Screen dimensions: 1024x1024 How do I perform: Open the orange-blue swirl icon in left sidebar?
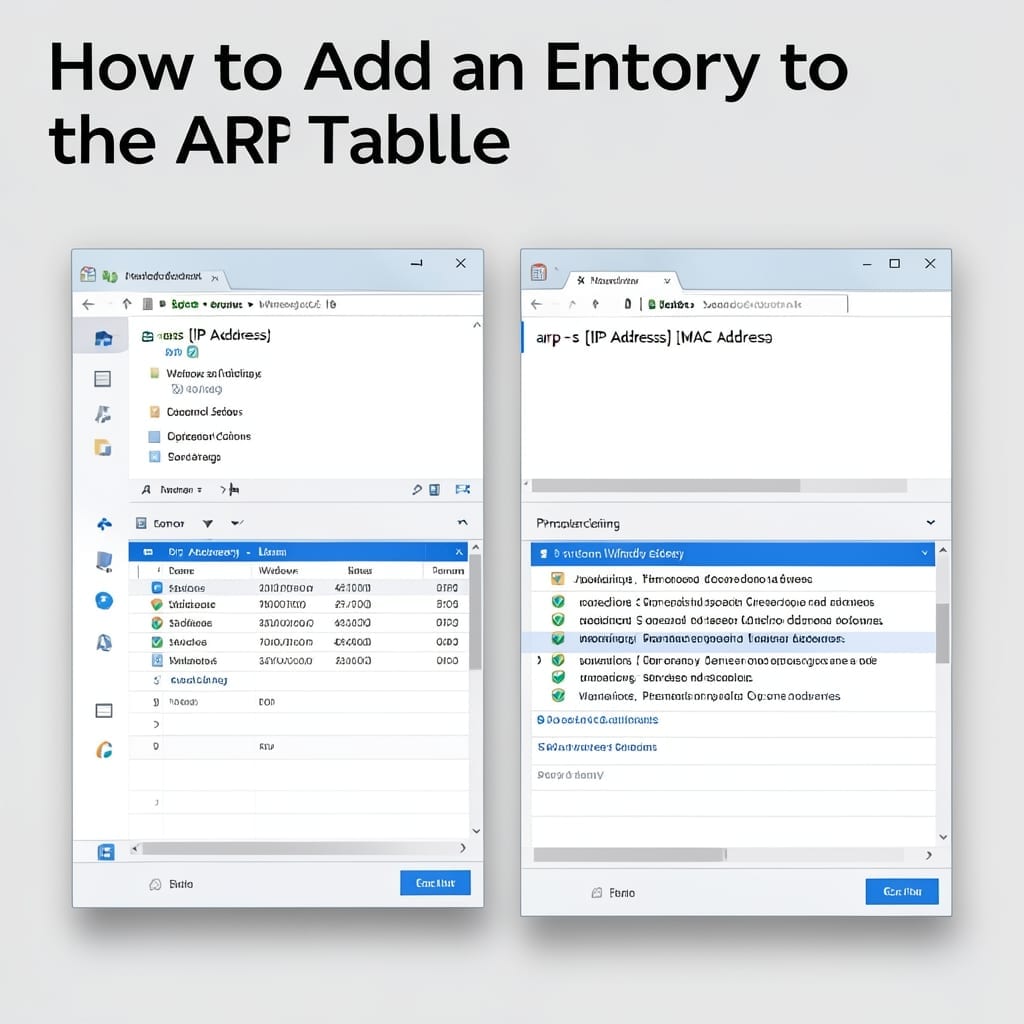[104, 750]
